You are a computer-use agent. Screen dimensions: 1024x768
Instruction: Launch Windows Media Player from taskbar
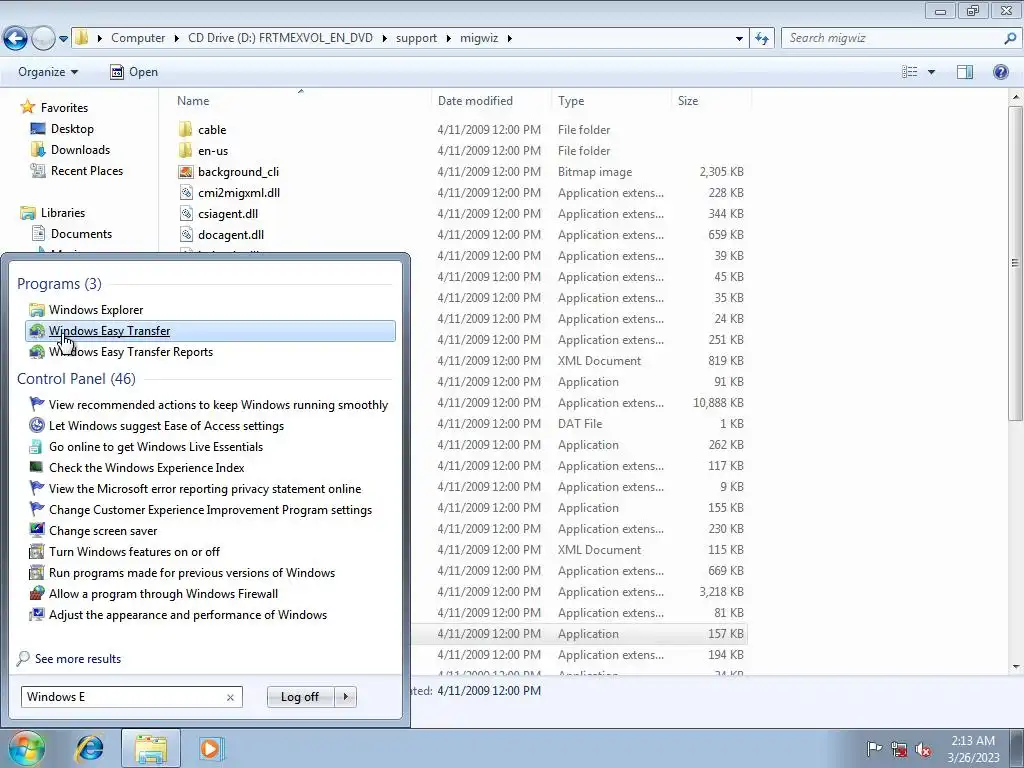[210, 748]
